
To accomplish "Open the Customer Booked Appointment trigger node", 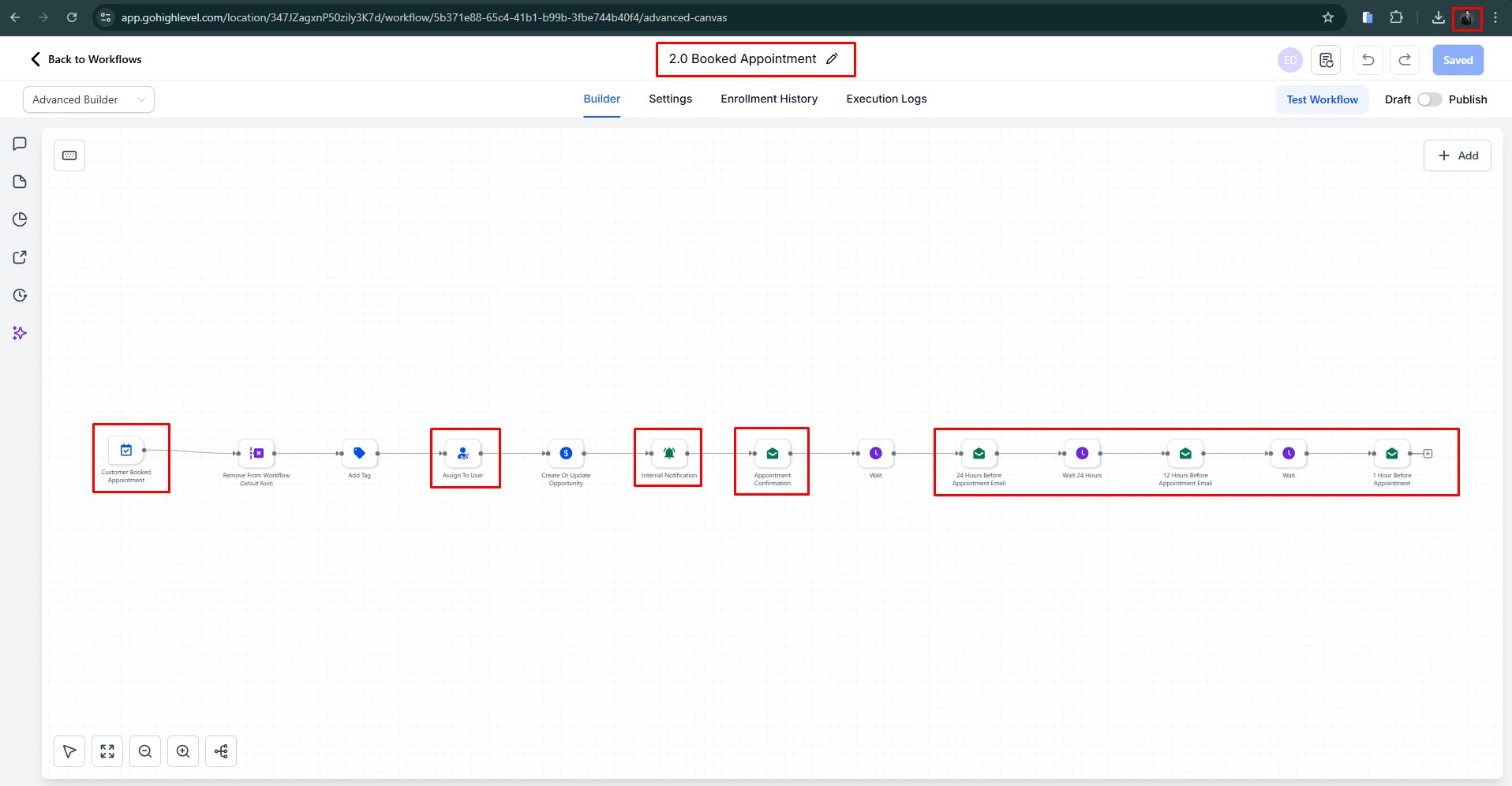I will click(x=126, y=451).
